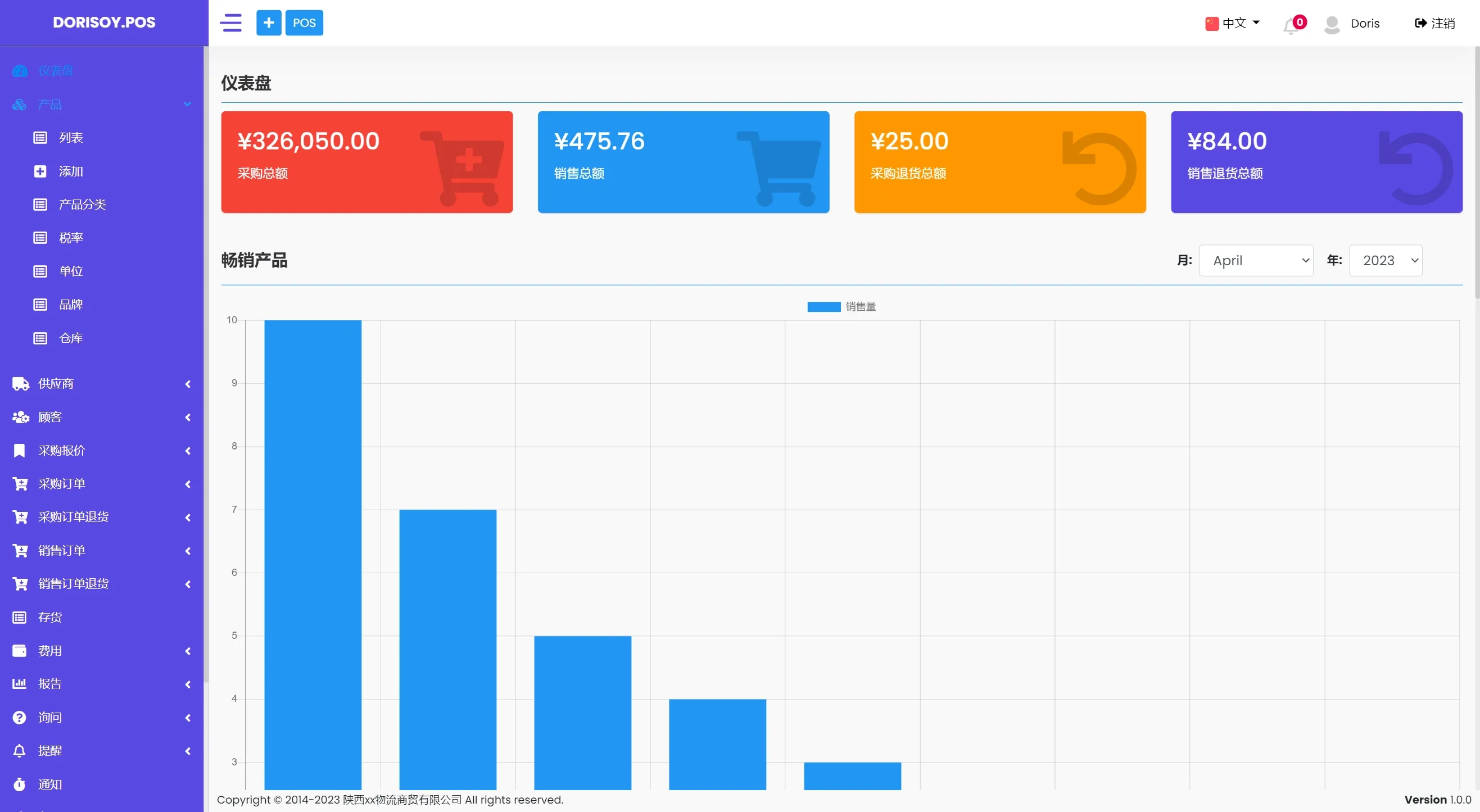This screenshot has width=1480, height=812.
Task: Open the year dropdown showing 2023
Action: click(1385, 261)
